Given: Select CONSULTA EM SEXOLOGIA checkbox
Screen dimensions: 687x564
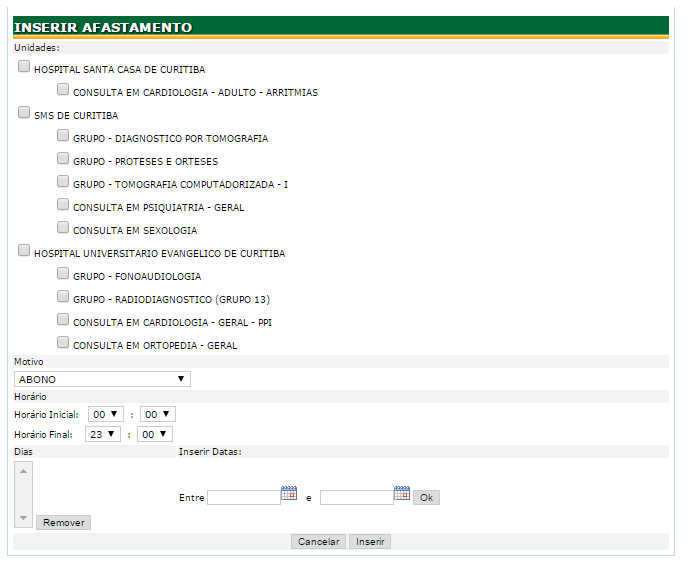Looking at the screenshot, I should point(63,228).
